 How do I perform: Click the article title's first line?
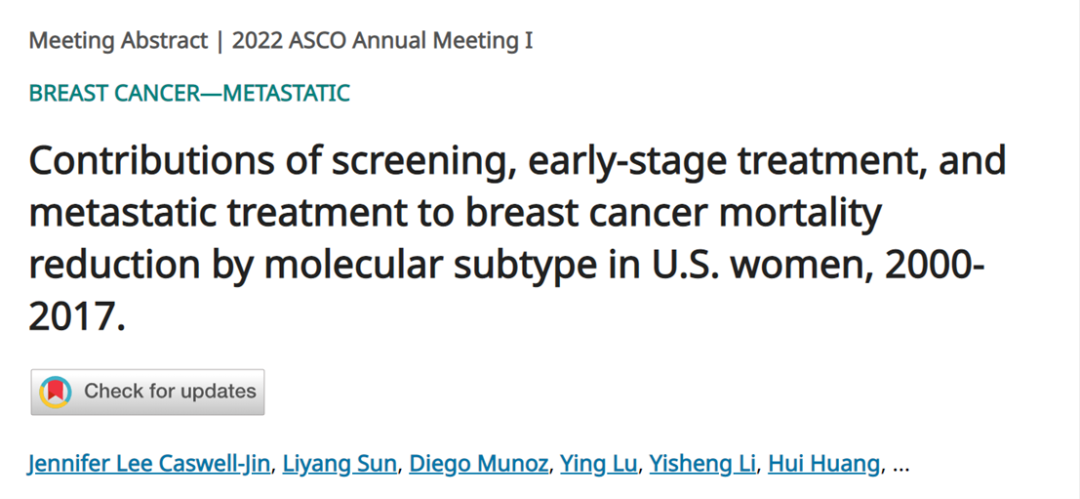pos(517,163)
